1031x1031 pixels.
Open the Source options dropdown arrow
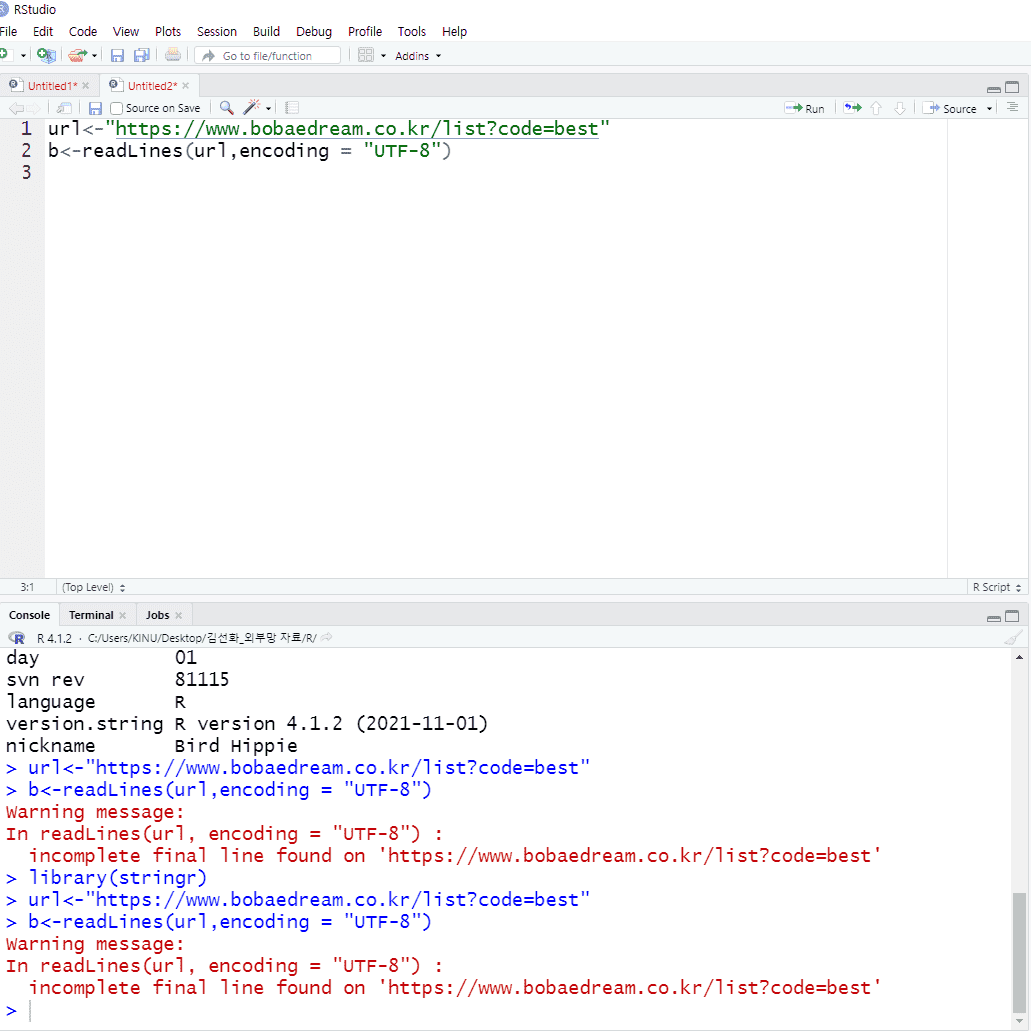click(989, 109)
